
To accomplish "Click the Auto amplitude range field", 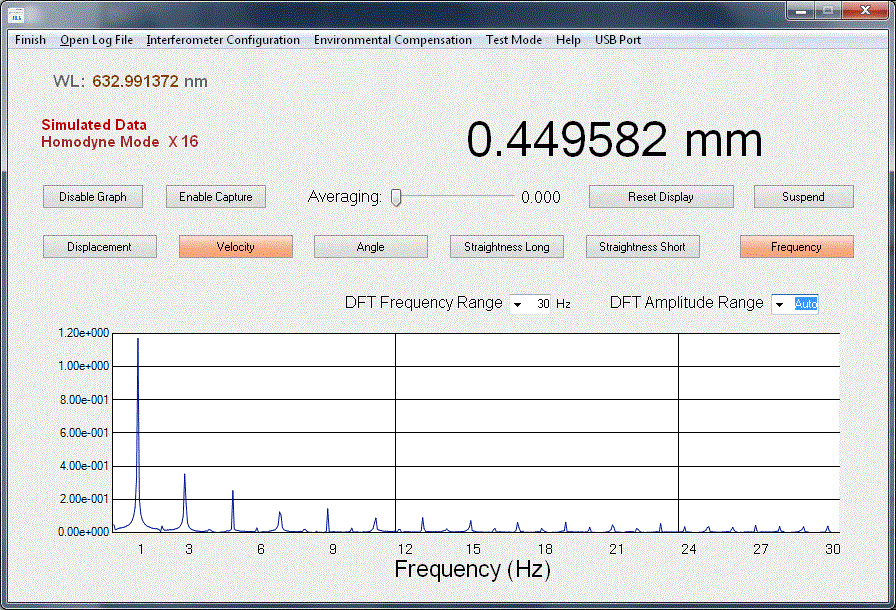I will click(x=806, y=304).
